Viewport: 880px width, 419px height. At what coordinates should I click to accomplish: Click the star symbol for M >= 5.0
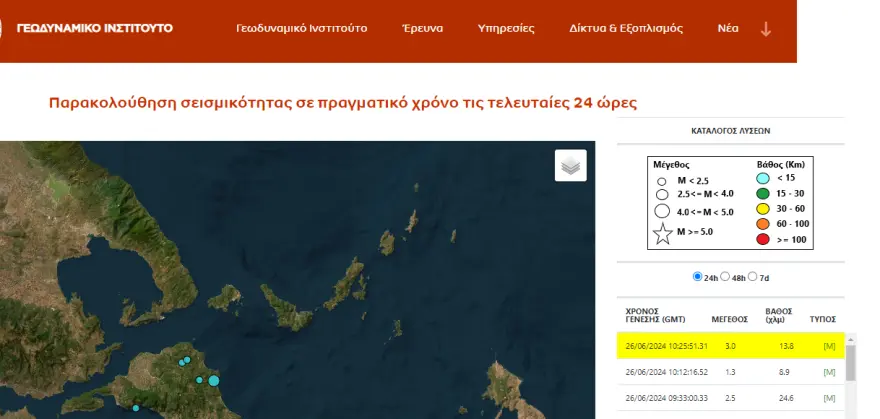(x=661, y=235)
